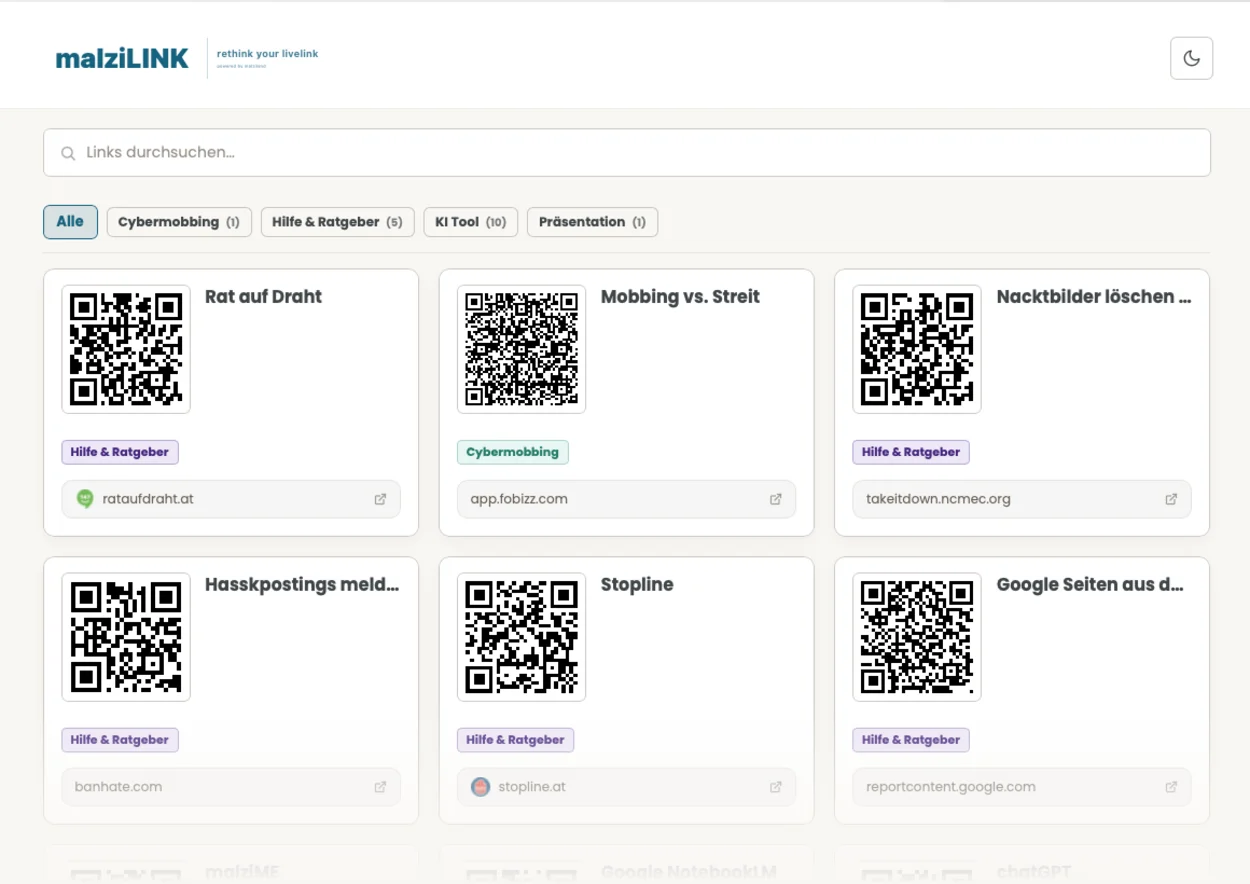Filter by Präsentation category
This screenshot has width=1250, height=884.
point(592,222)
